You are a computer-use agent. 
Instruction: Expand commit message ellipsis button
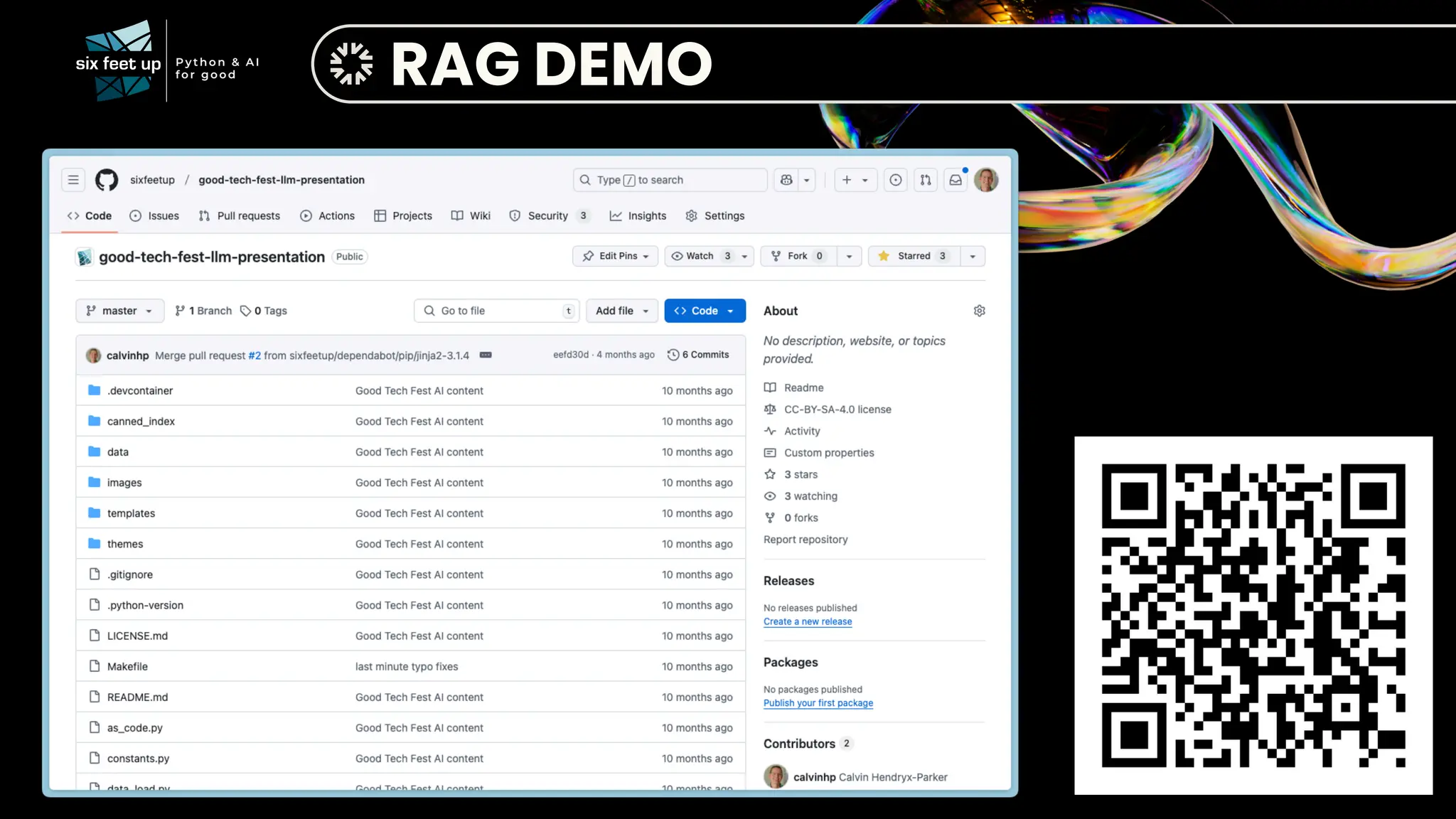[486, 355]
